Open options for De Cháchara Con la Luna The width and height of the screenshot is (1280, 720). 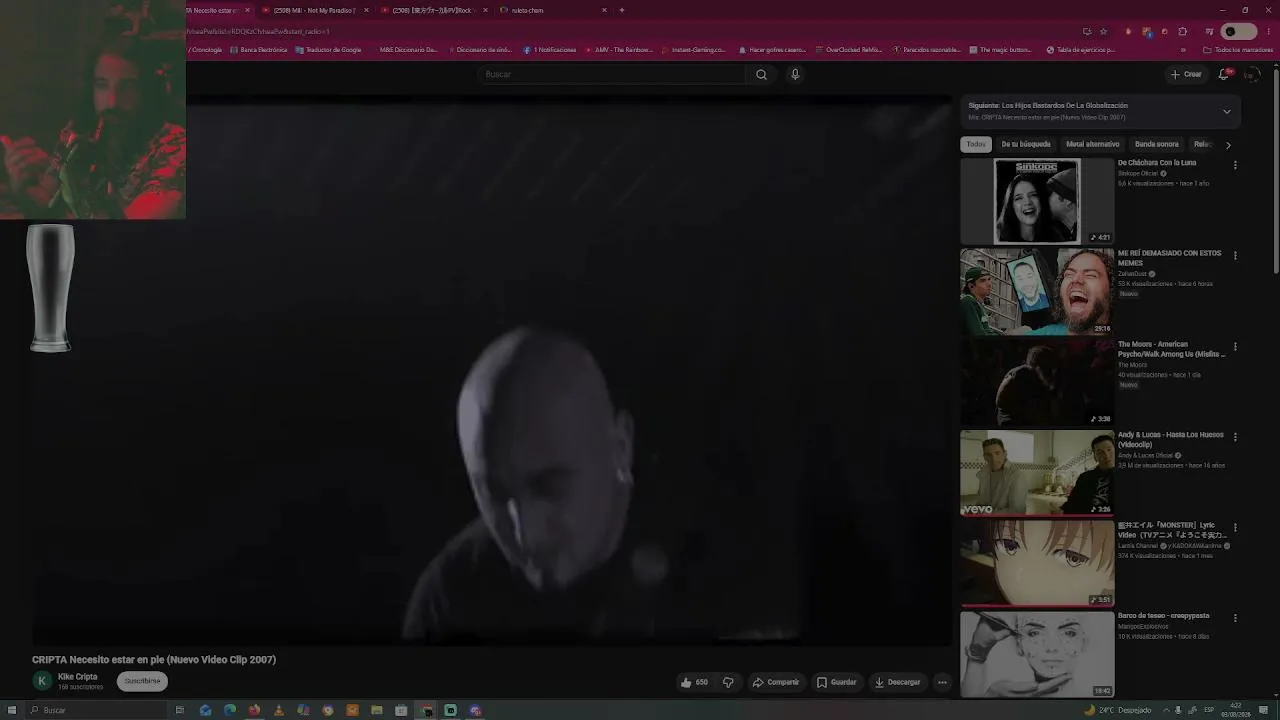1235,165
